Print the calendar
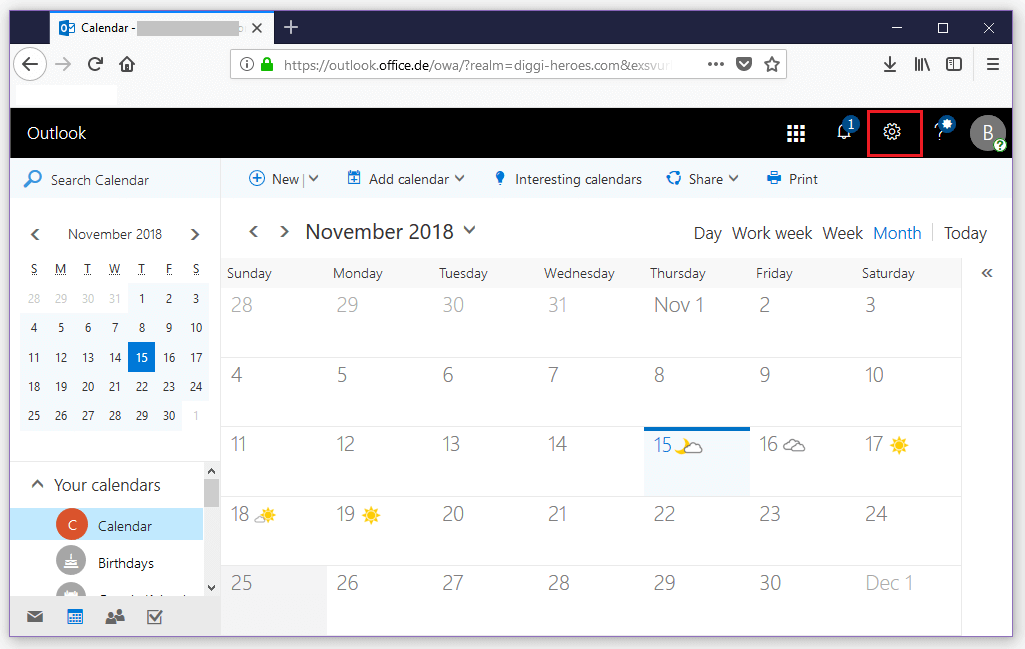Viewport: 1025px width, 649px height. pos(792,178)
